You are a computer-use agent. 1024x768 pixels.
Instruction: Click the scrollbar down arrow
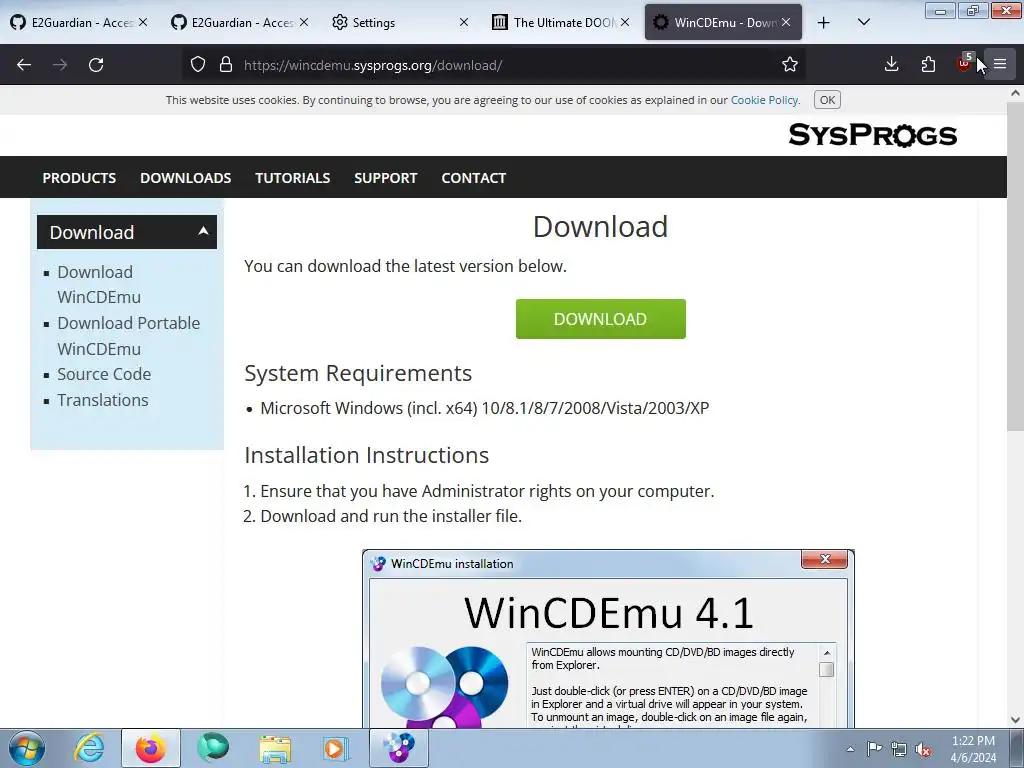click(1015, 720)
